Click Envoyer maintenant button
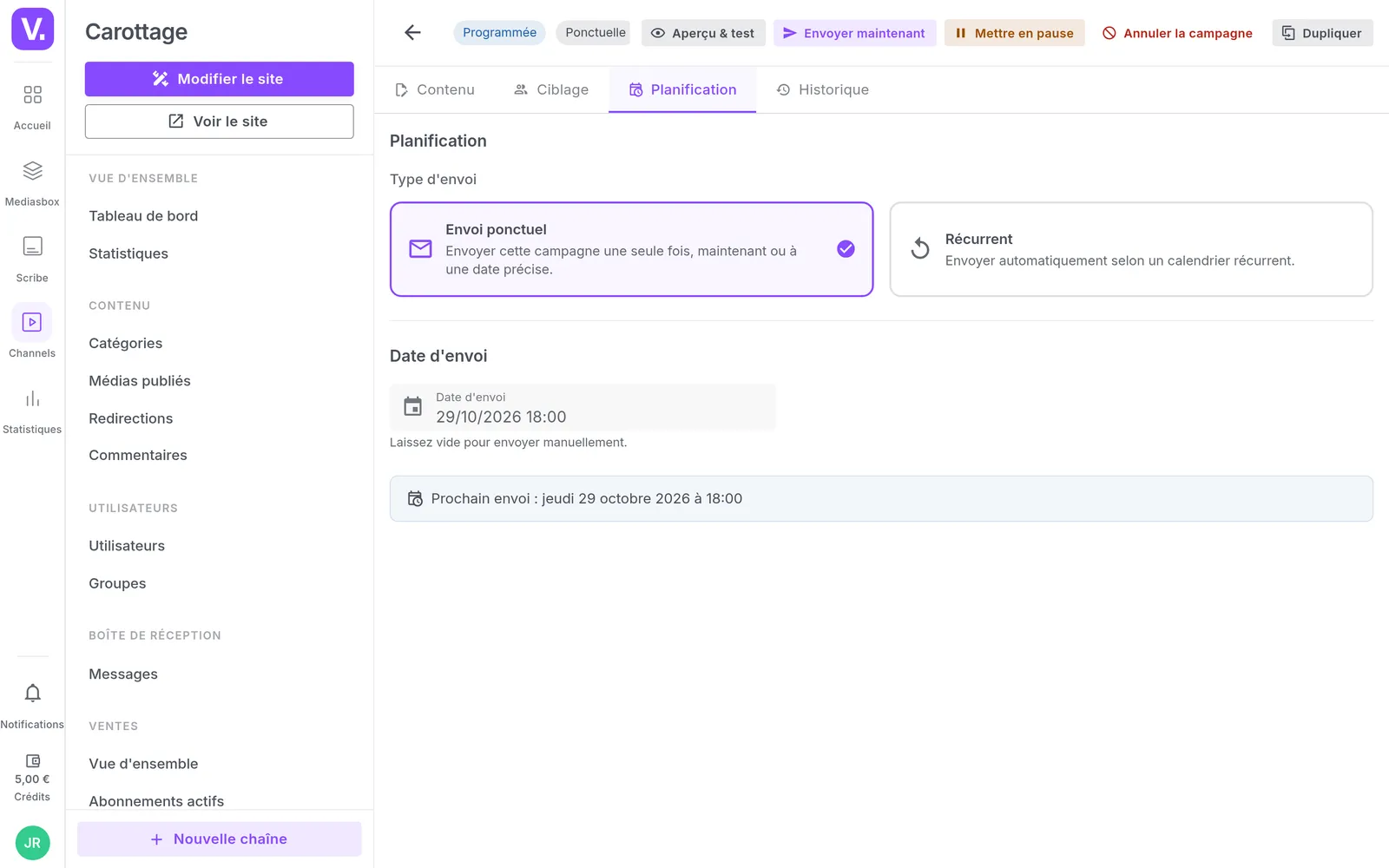 [854, 33]
